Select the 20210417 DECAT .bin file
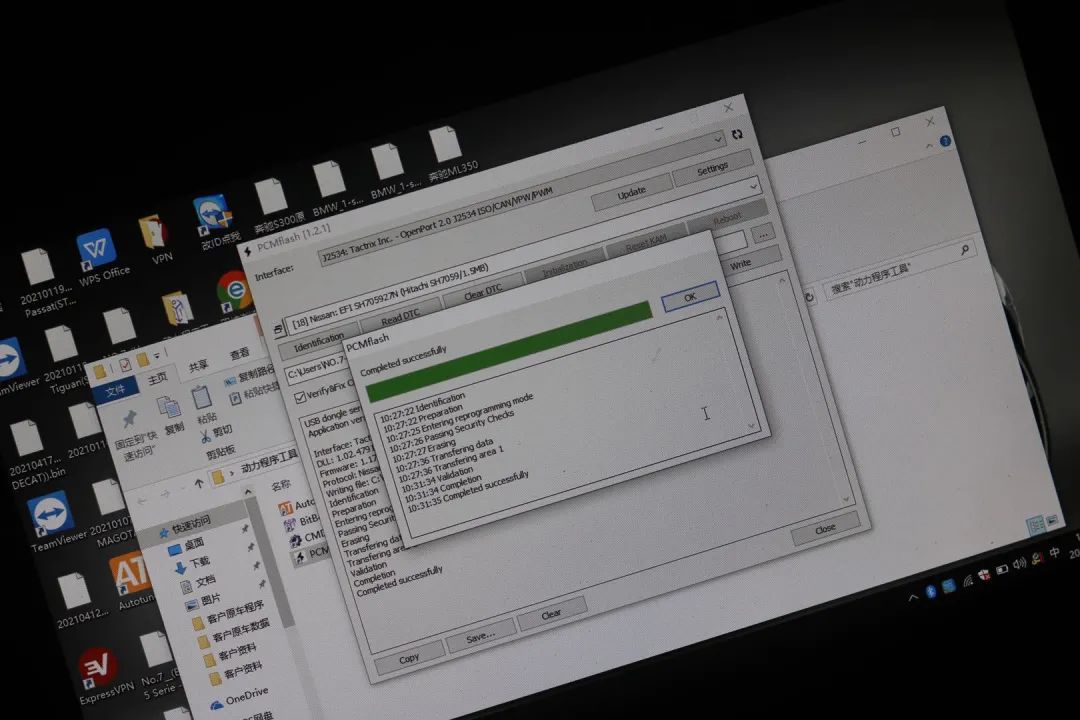Viewport: 1080px width, 720px height. pos(32,452)
